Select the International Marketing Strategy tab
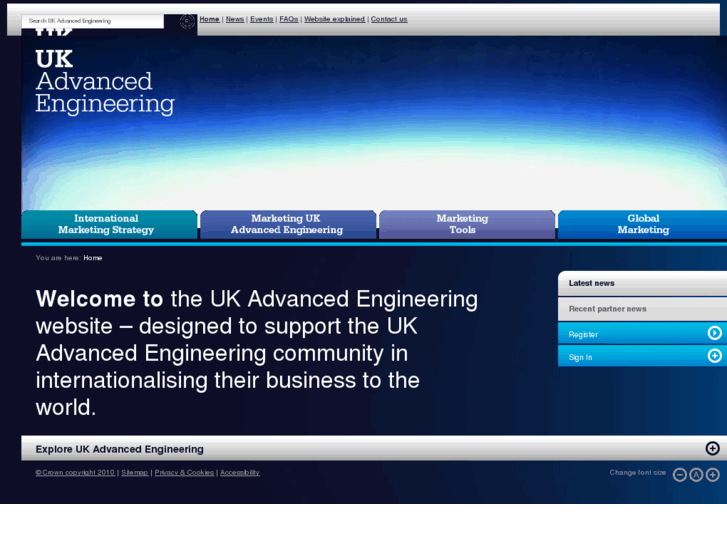This screenshot has height=545, width=727. tap(109, 224)
